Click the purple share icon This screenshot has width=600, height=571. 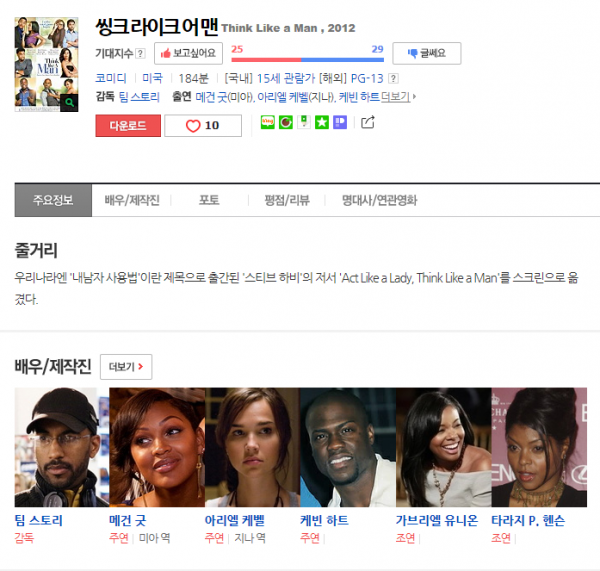coord(340,123)
